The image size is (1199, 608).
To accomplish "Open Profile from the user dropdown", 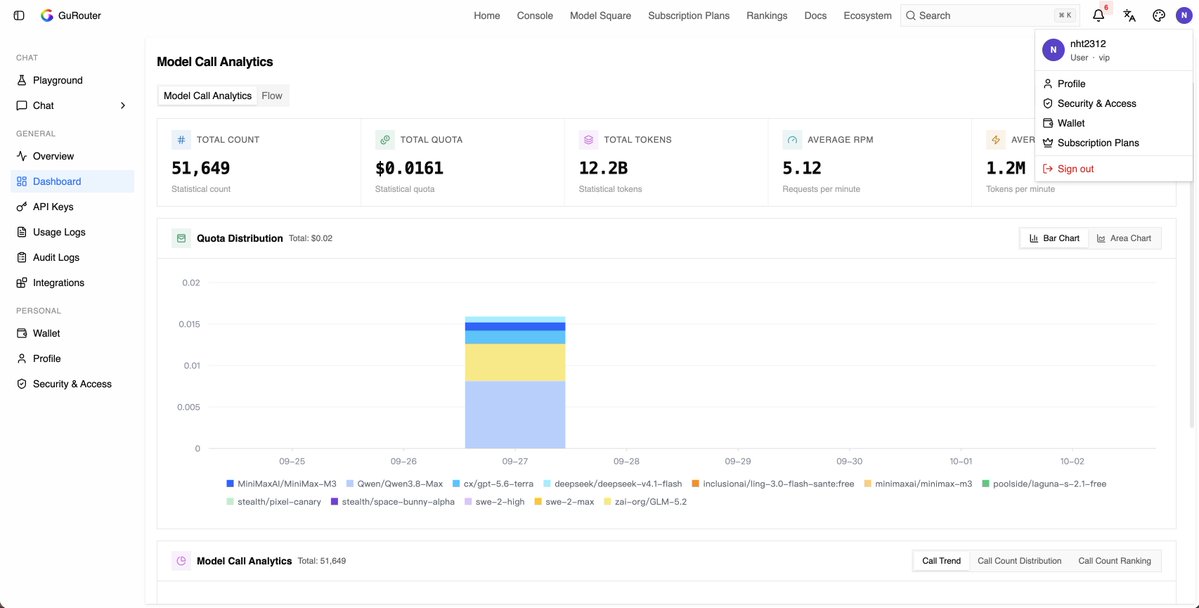I will 1113,83.
